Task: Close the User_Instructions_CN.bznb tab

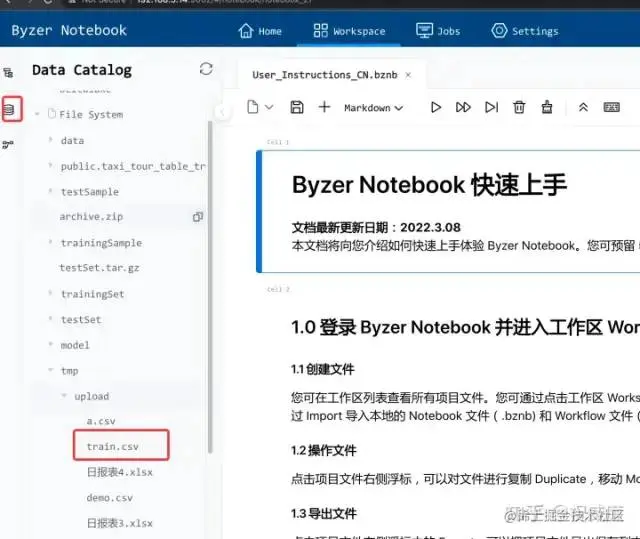Action: click(x=408, y=75)
